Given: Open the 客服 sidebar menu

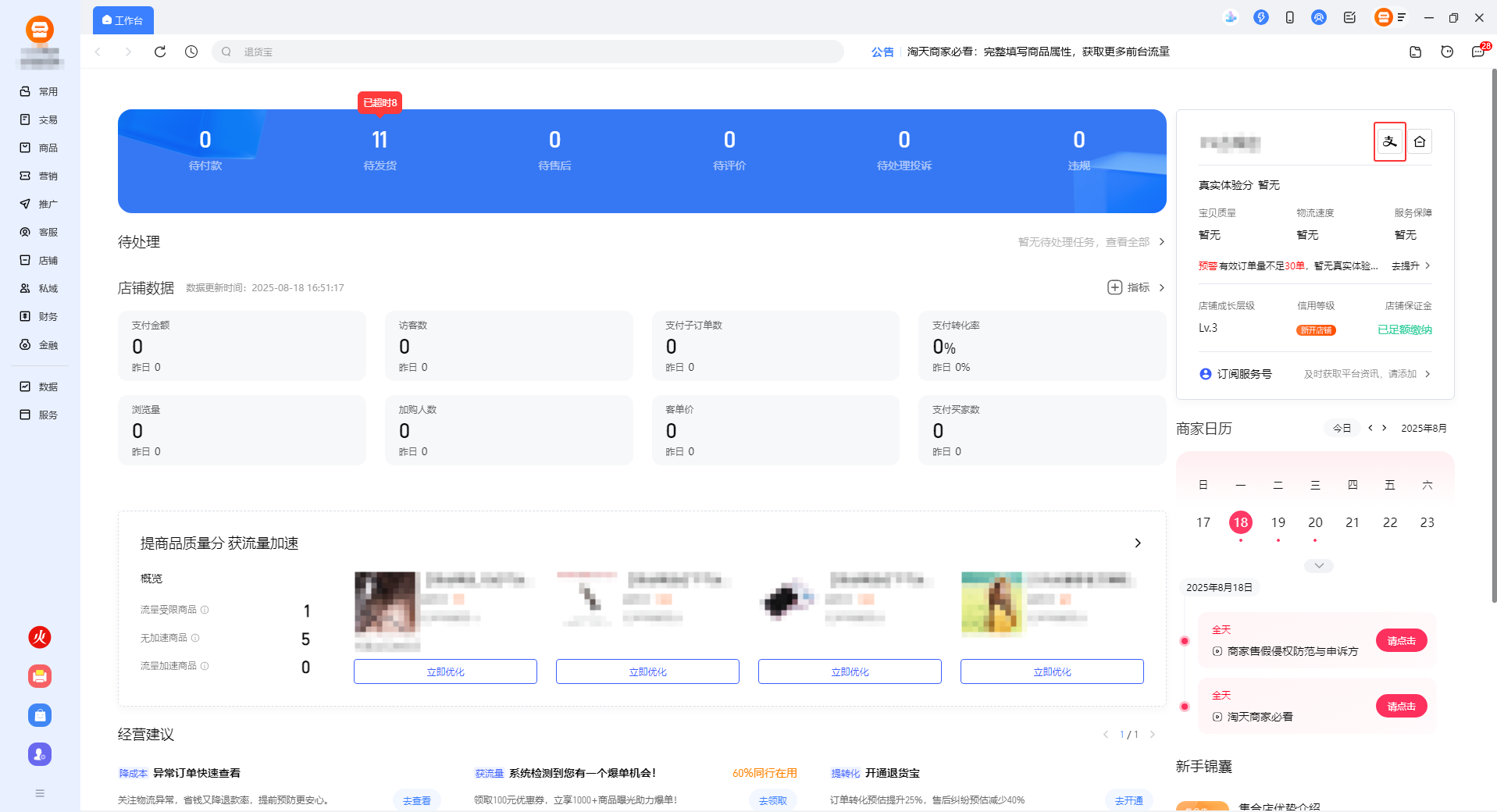Looking at the screenshot, I should tap(39, 232).
